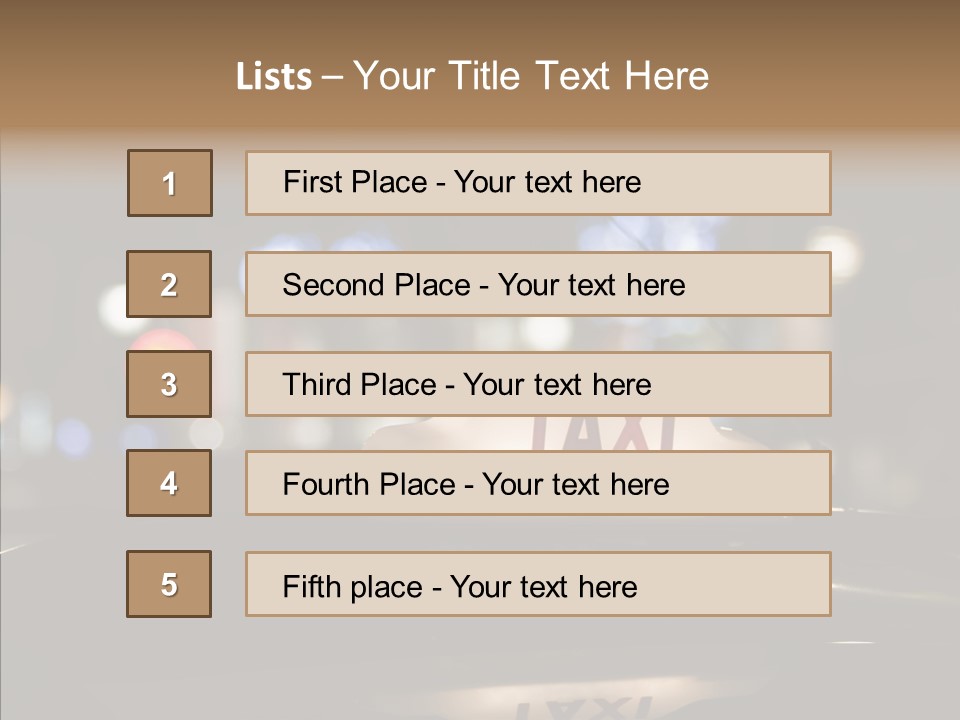960x720 pixels.
Task: Click the bold word "Lists" in the title
Action: 274,77
